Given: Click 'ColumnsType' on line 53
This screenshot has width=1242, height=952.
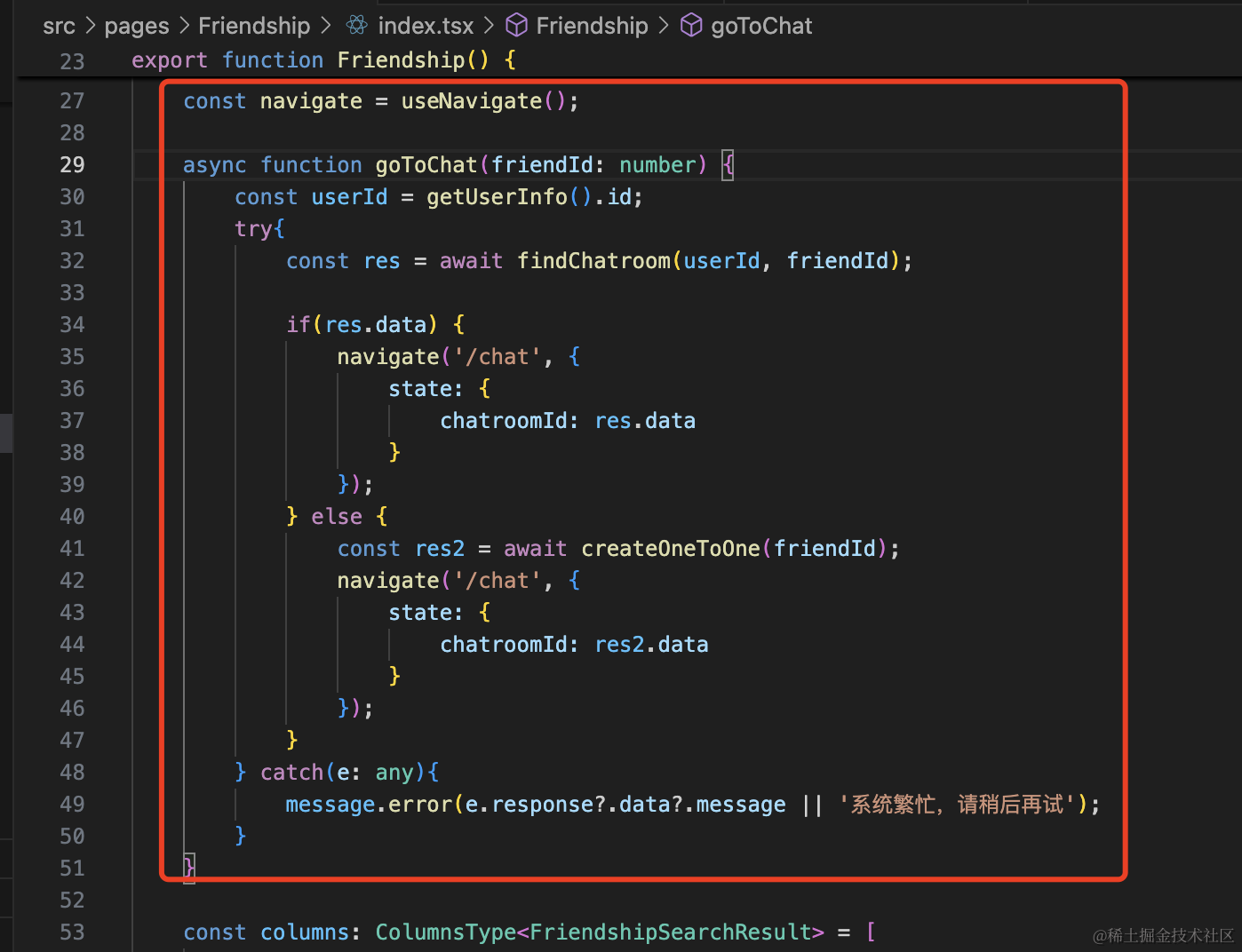Looking at the screenshot, I should (445, 932).
